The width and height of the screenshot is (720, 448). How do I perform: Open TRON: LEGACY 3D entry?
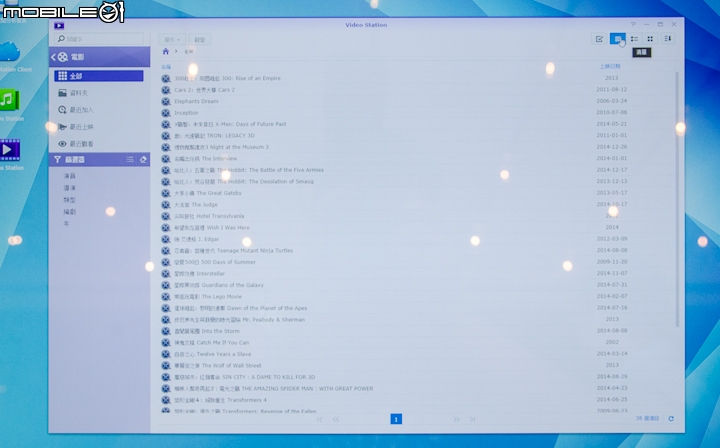[214, 136]
